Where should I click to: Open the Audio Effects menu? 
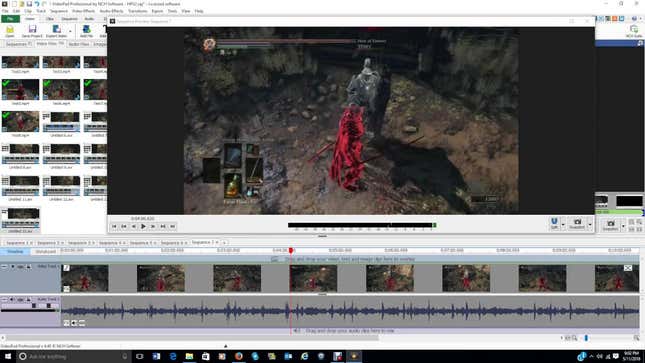[111, 11]
